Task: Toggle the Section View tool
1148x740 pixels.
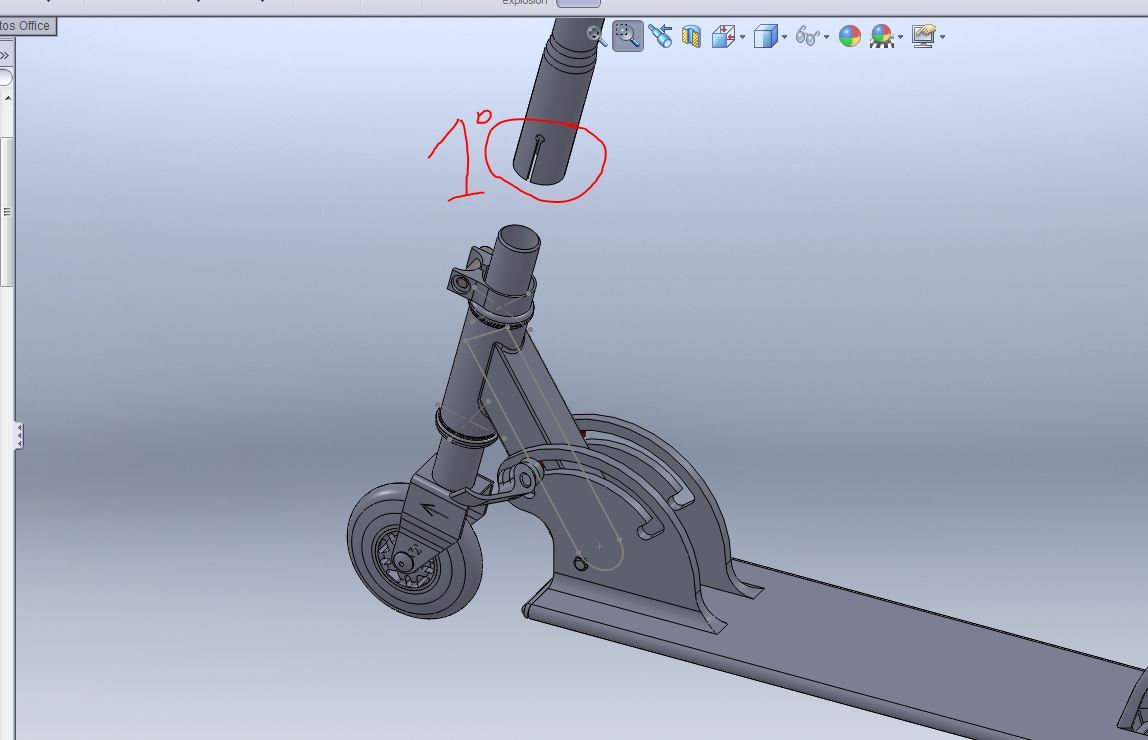Action: (691, 36)
